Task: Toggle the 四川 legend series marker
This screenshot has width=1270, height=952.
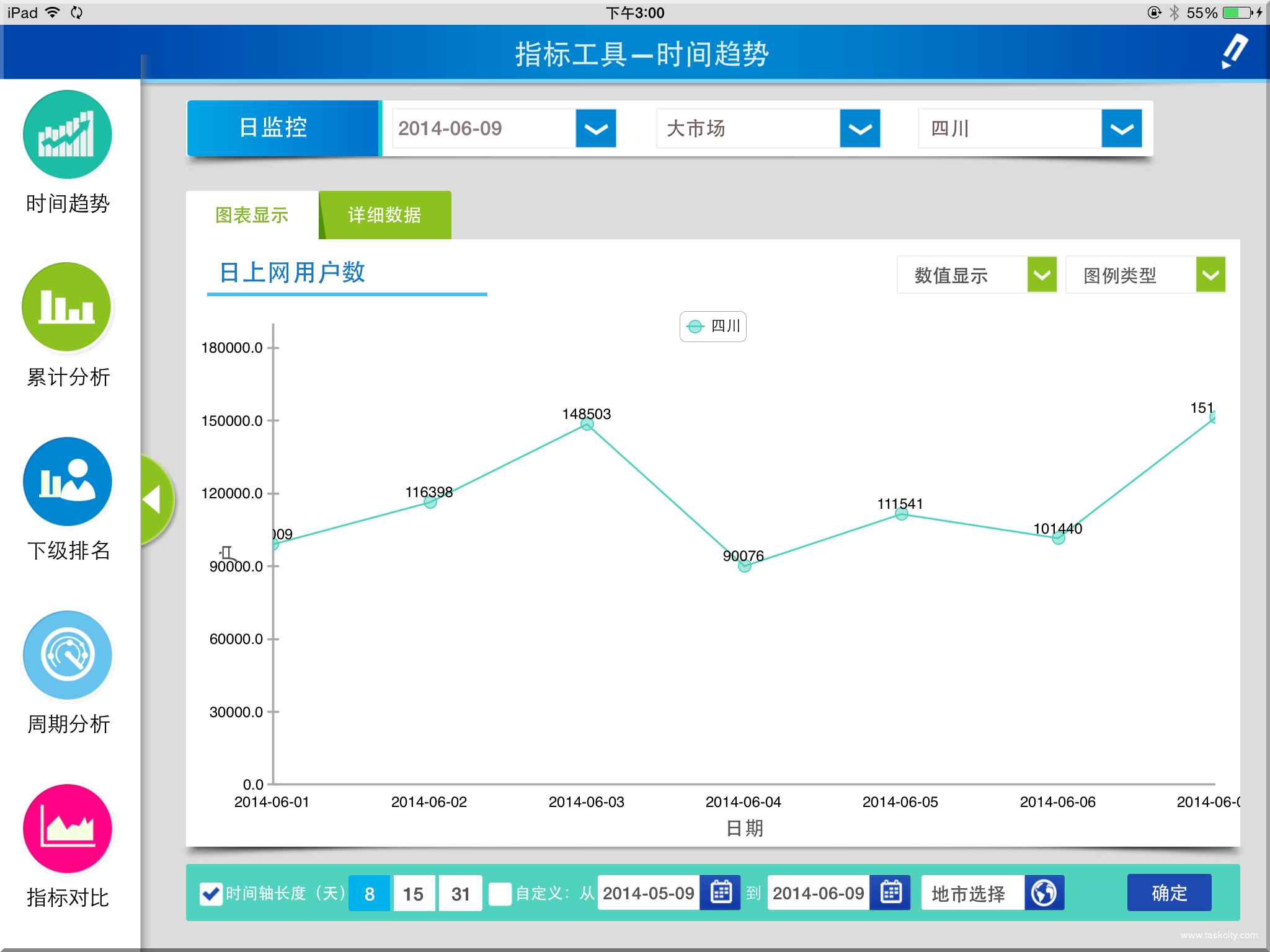Action: click(696, 327)
